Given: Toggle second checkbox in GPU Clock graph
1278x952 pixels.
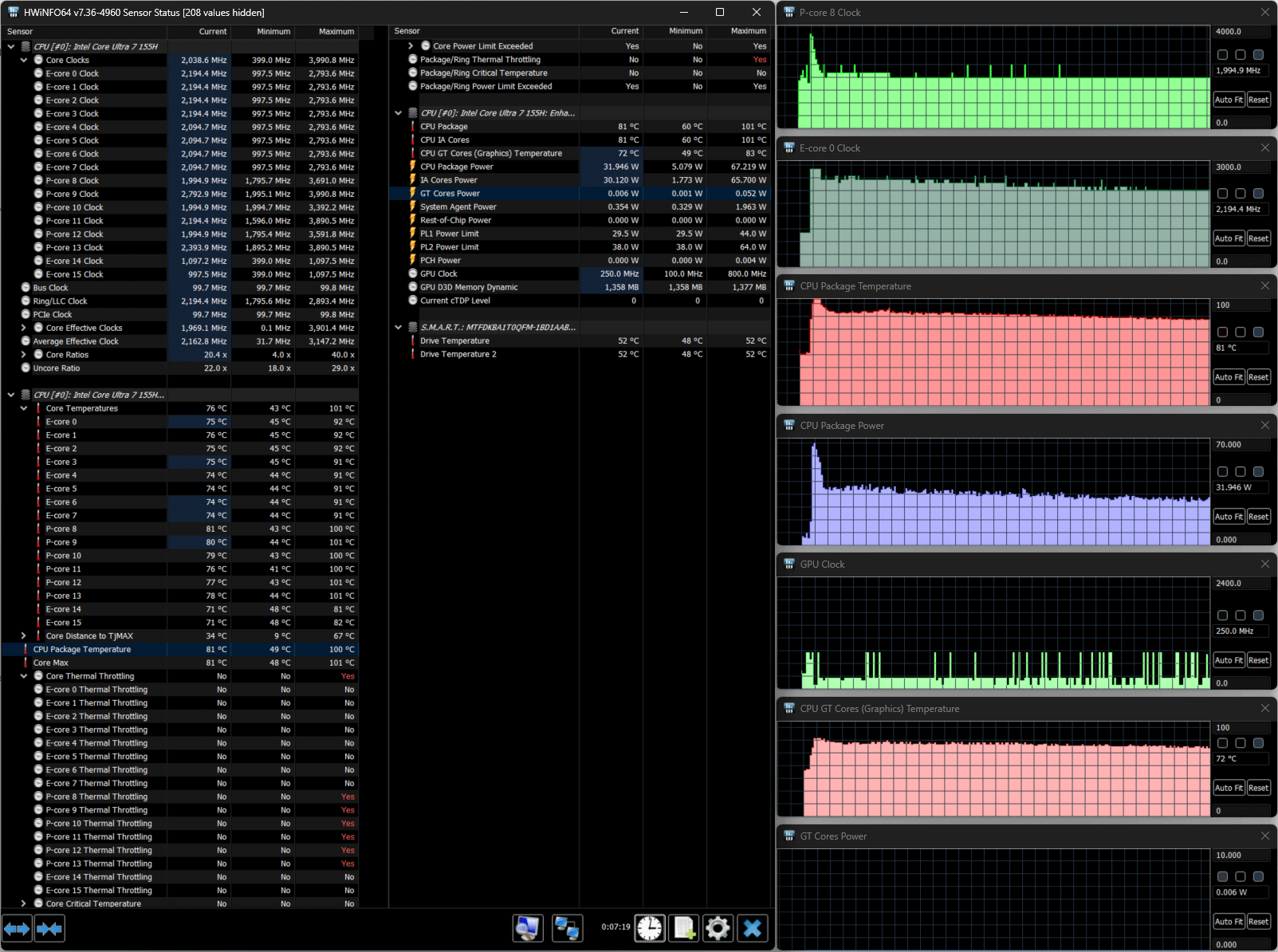Looking at the screenshot, I should point(1240,616).
